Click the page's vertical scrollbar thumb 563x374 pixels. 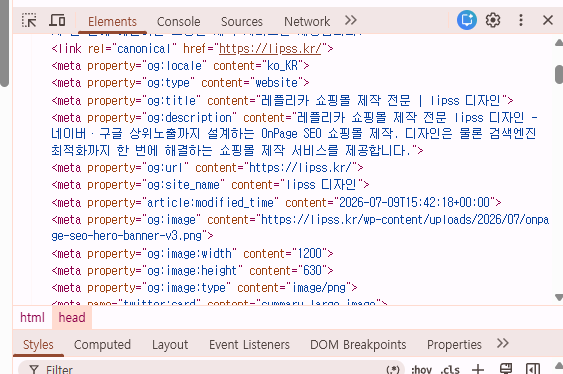(x=4, y=43)
